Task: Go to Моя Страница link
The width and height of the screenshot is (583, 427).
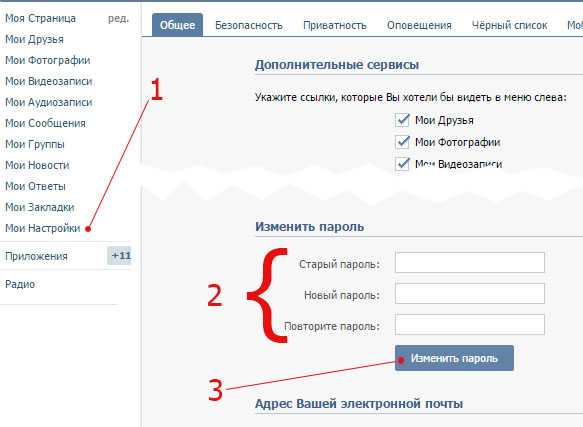Action: [x=41, y=18]
